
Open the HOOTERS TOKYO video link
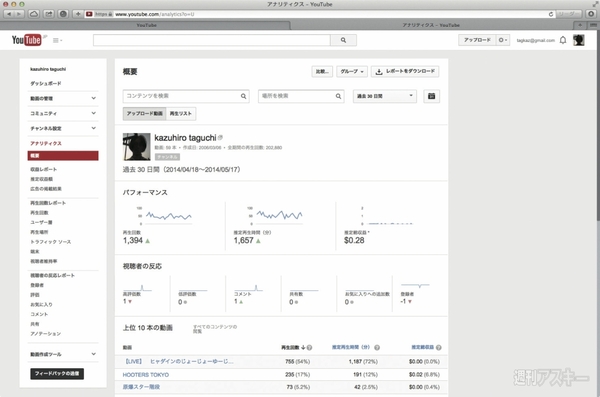(146, 375)
